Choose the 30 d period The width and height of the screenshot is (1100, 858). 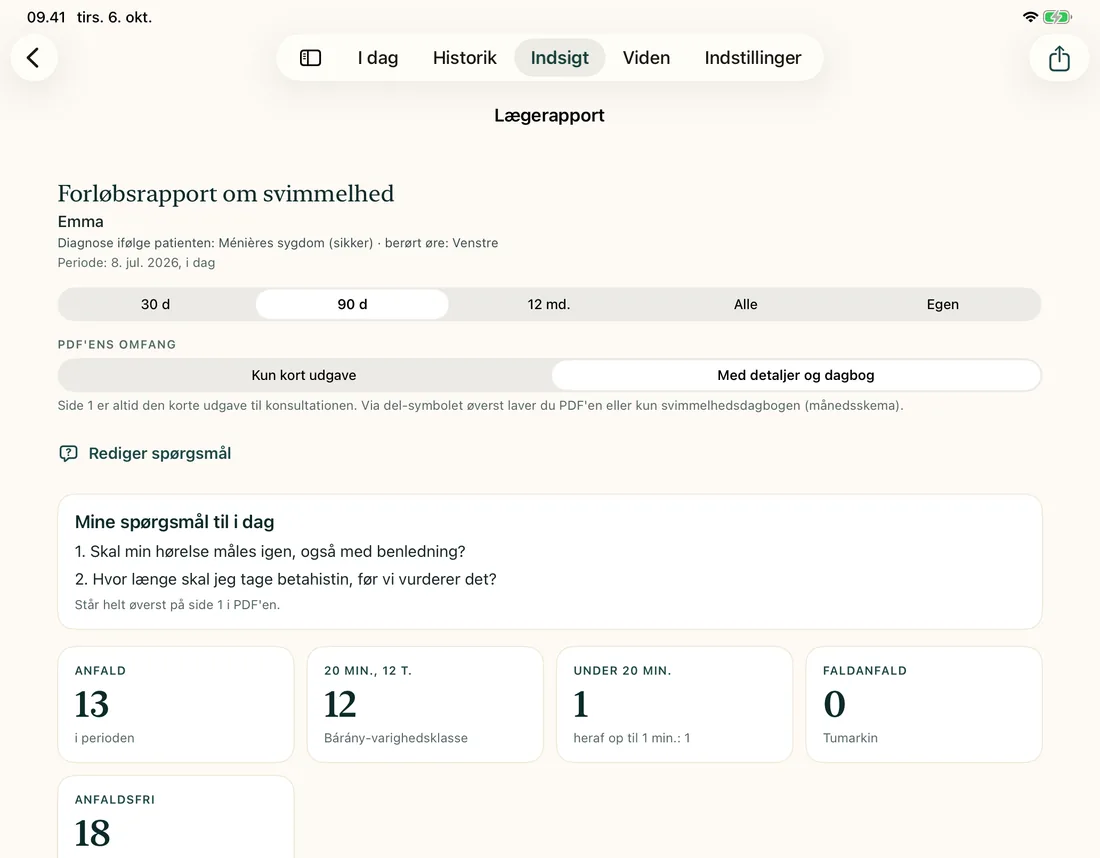(156, 304)
